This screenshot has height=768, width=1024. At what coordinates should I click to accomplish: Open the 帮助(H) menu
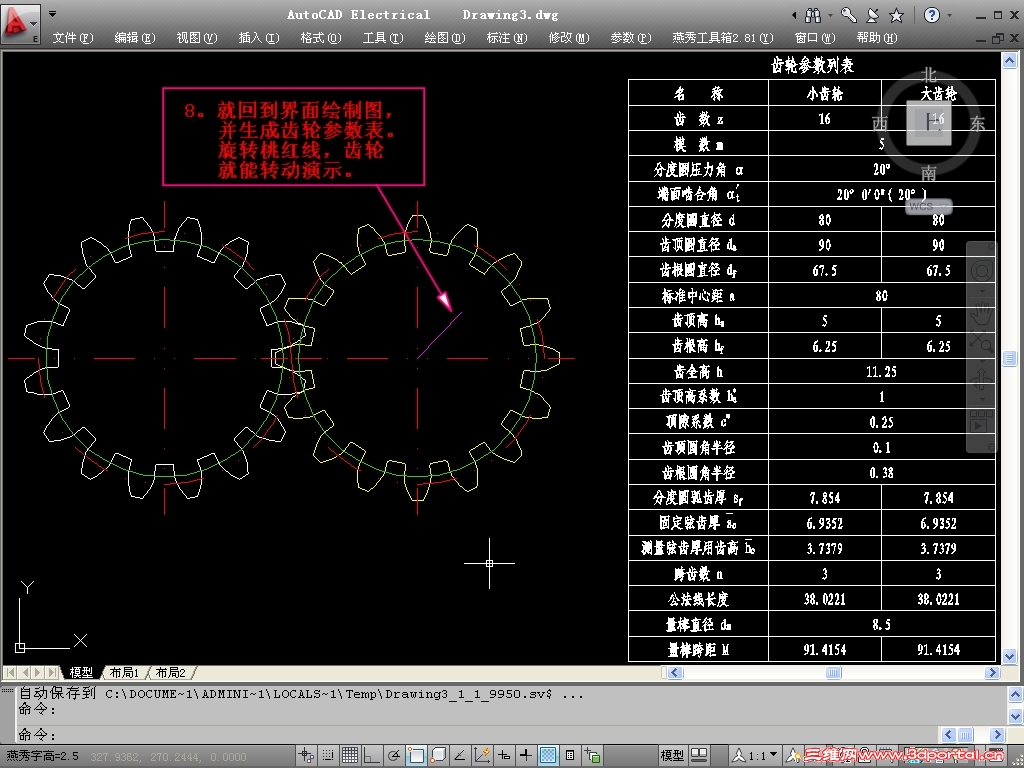click(876, 38)
